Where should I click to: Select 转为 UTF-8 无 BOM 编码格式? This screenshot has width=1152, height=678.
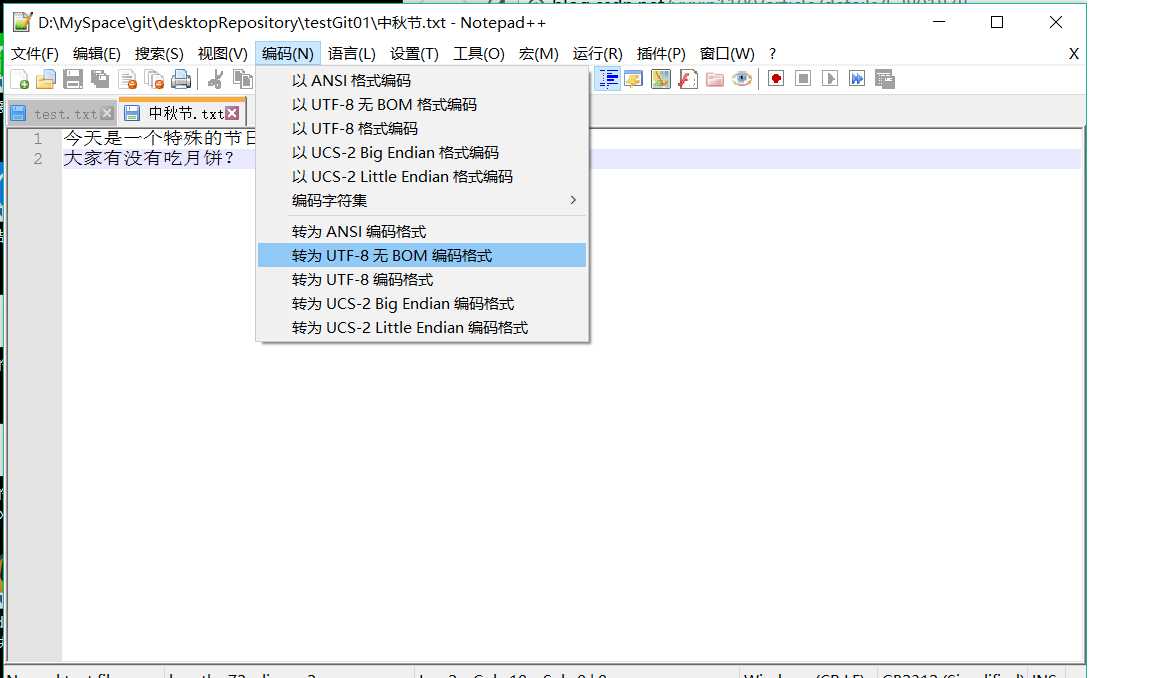click(x=422, y=256)
